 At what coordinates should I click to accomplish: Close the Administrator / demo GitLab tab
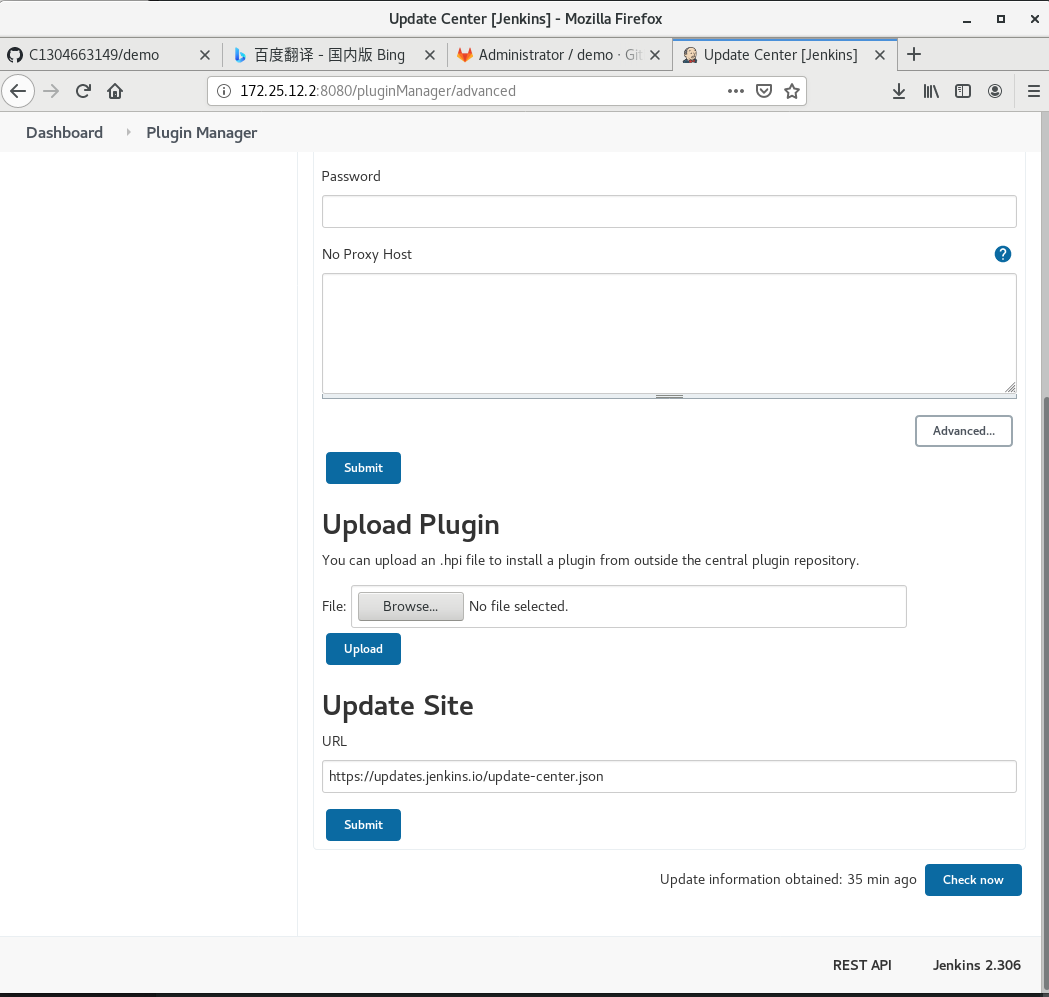coord(655,55)
